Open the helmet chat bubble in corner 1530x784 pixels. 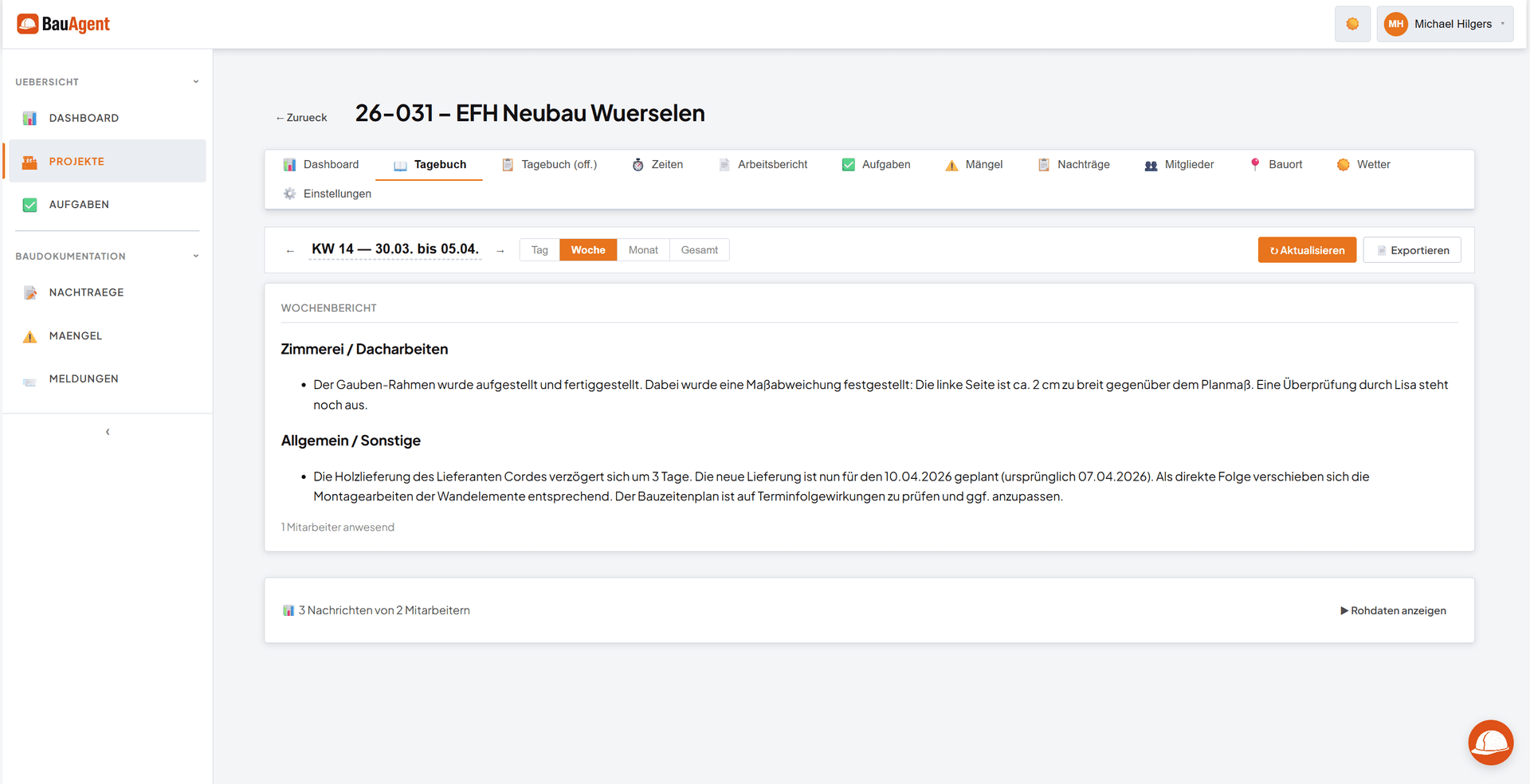pos(1490,743)
